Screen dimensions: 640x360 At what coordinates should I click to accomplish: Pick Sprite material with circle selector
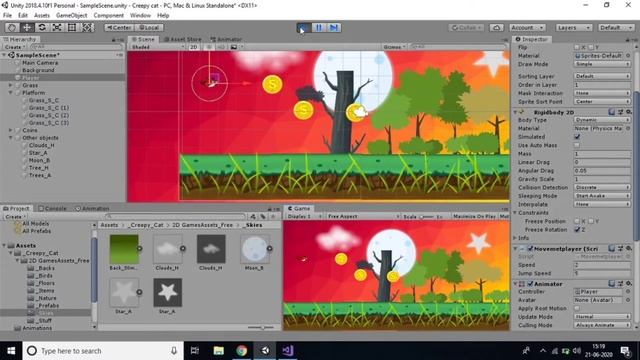628,56
